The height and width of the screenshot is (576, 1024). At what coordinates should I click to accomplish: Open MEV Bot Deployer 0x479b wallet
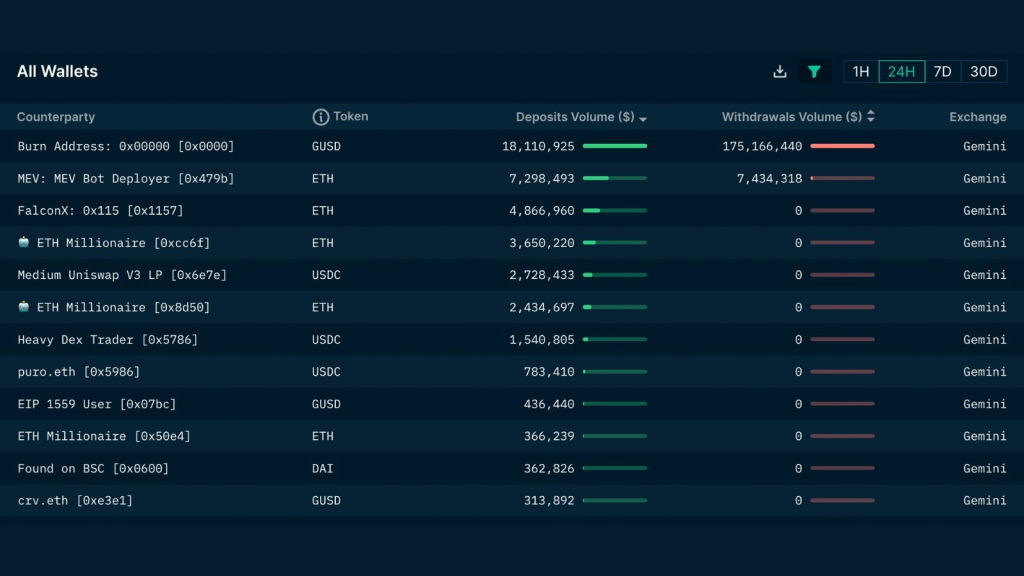(x=125, y=178)
